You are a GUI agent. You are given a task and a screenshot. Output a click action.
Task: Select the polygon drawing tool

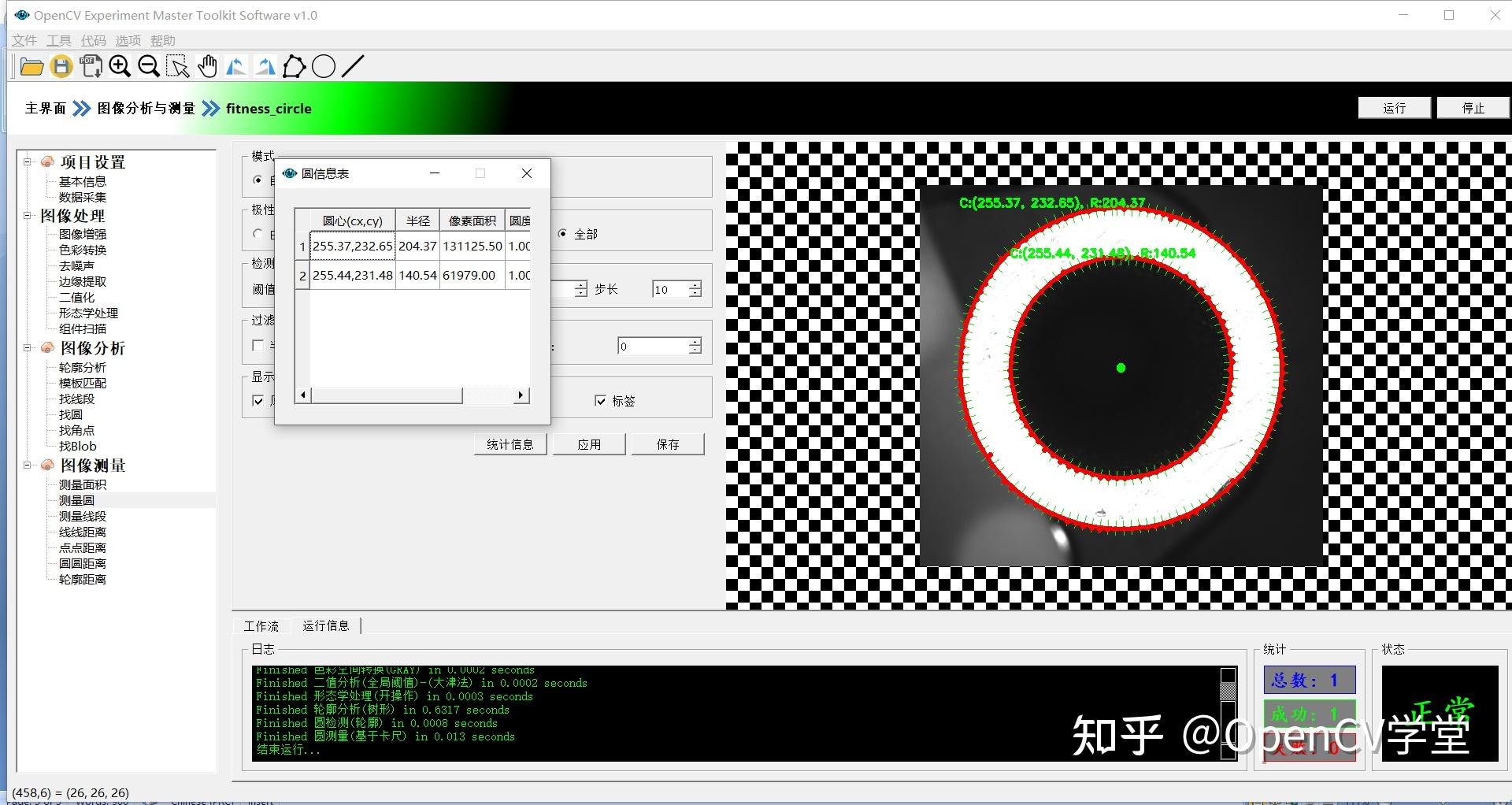pos(294,66)
